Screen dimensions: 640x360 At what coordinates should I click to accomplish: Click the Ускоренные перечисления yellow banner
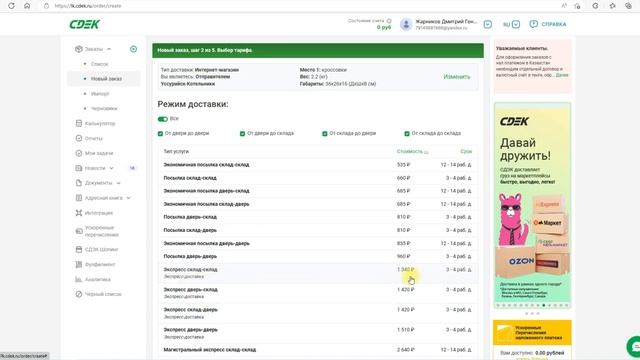coord(532,333)
